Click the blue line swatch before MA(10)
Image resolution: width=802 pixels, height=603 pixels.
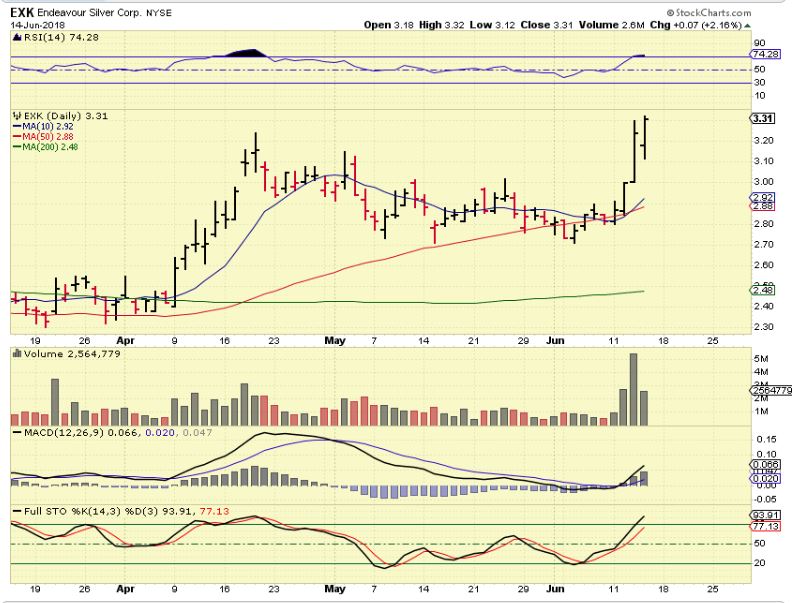point(17,126)
